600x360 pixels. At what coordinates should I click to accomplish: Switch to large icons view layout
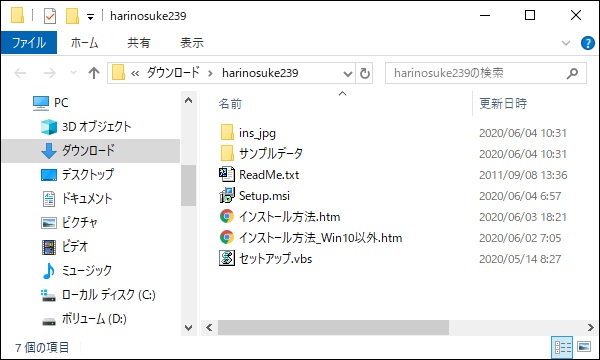click(584, 347)
